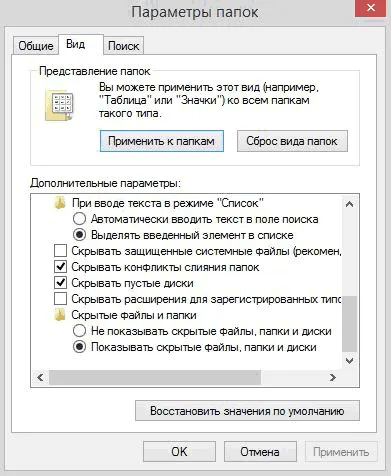Open the Поиск tab
This screenshot has width=391, height=476.
point(123,46)
